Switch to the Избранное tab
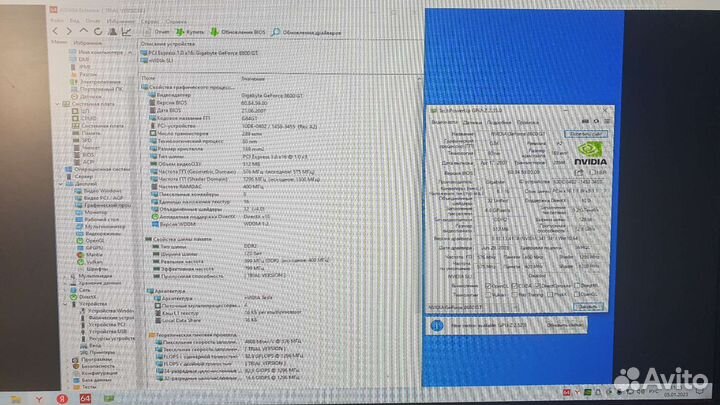The image size is (720, 405). click(85, 43)
